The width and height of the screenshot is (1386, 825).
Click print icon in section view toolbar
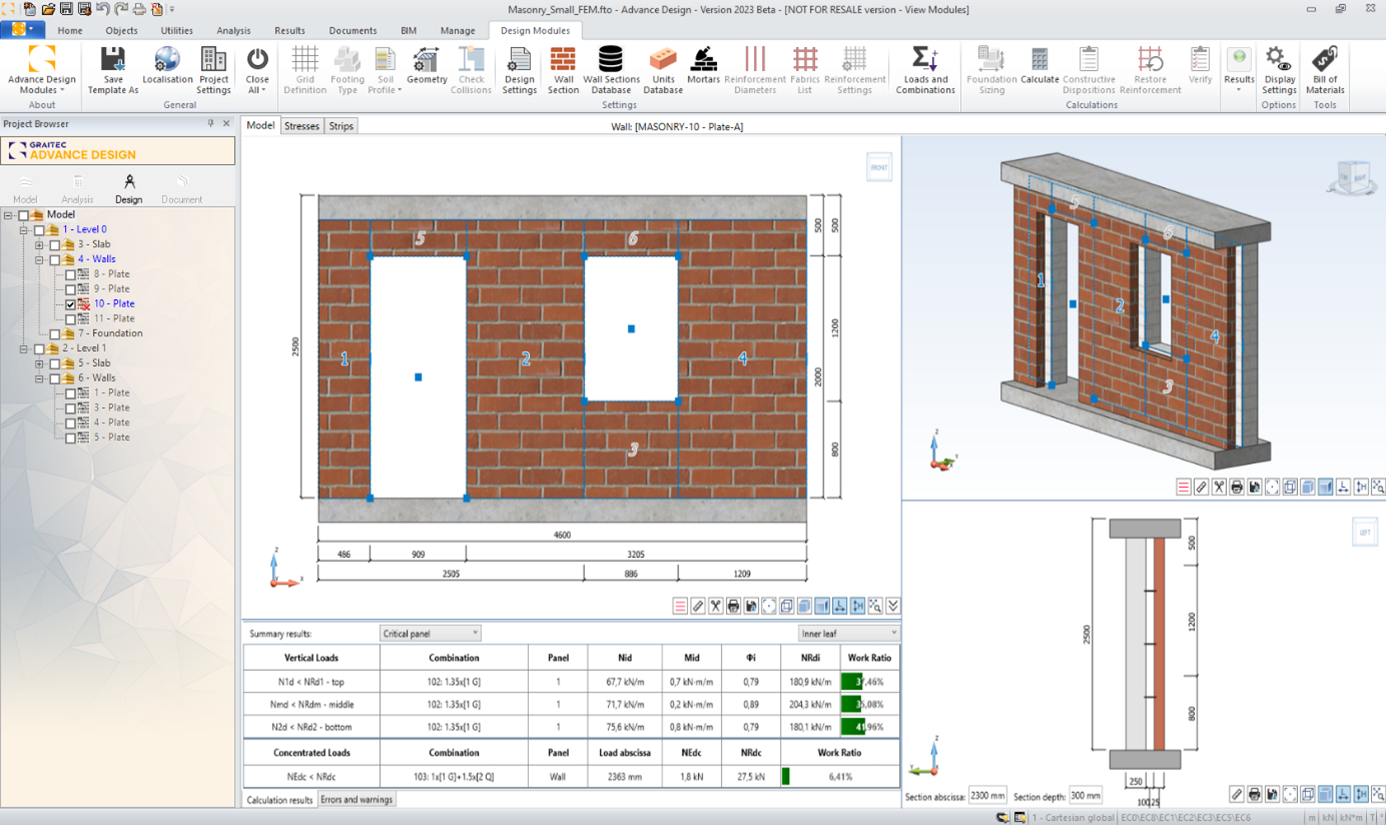[1254, 794]
